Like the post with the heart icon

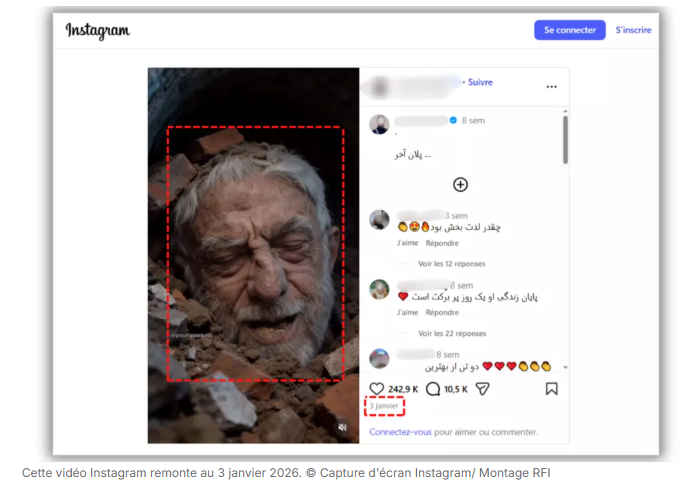[x=377, y=389]
